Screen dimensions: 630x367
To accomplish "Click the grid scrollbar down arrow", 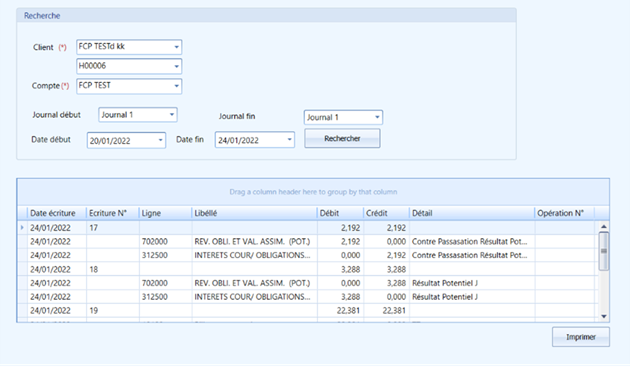I will 603,316.
